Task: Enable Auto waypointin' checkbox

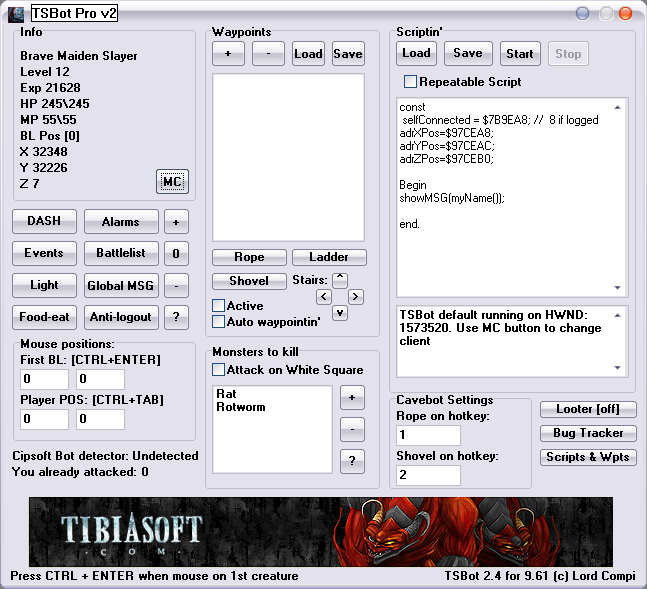Action: [x=219, y=322]
